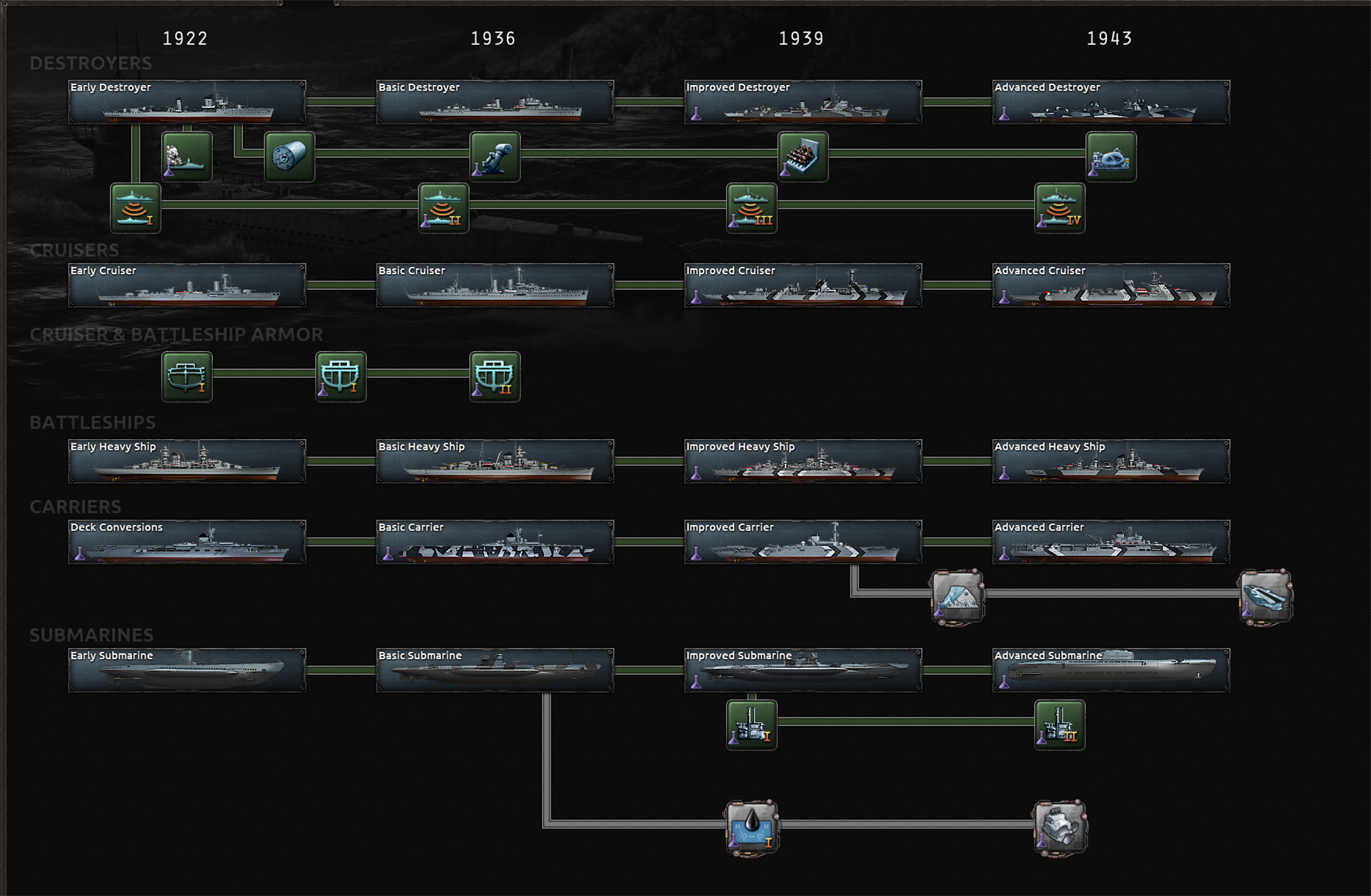The width and height of the screenshot is (1371, 896).
Task: Select the Sonar I tech icon
Action: [x=136, y=208]
